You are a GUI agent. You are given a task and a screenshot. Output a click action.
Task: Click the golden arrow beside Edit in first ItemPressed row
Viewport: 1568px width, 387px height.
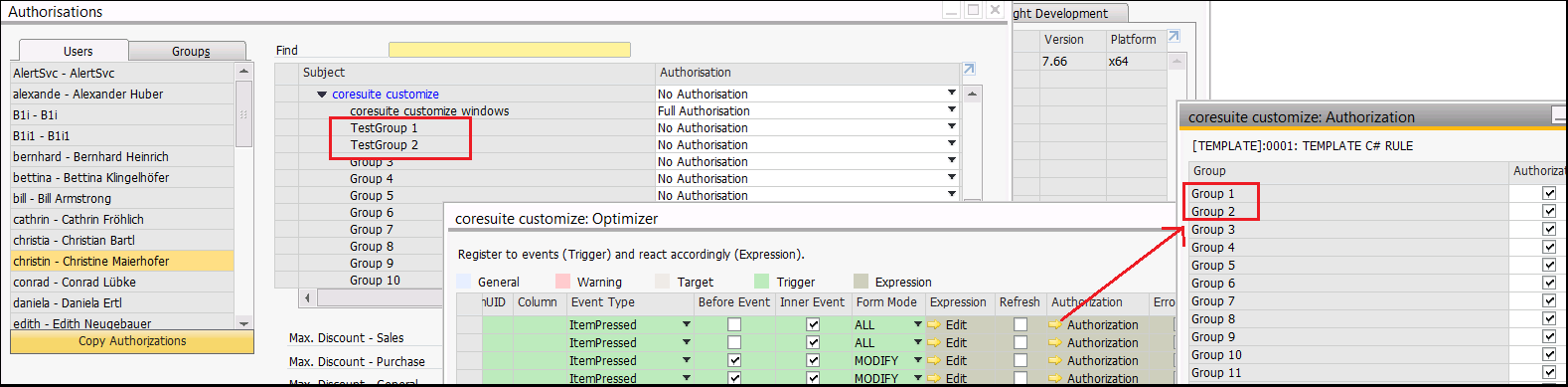[x=934, y=325]
